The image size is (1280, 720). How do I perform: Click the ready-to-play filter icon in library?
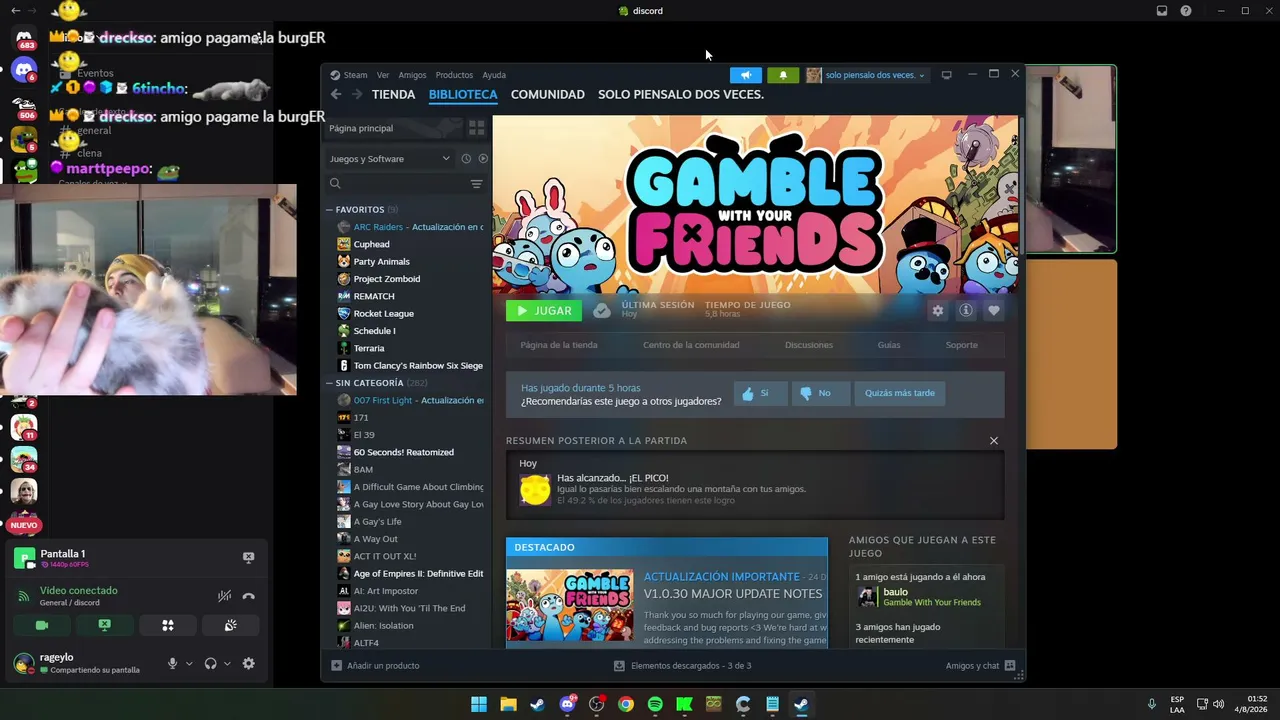[x=483, y=158]
